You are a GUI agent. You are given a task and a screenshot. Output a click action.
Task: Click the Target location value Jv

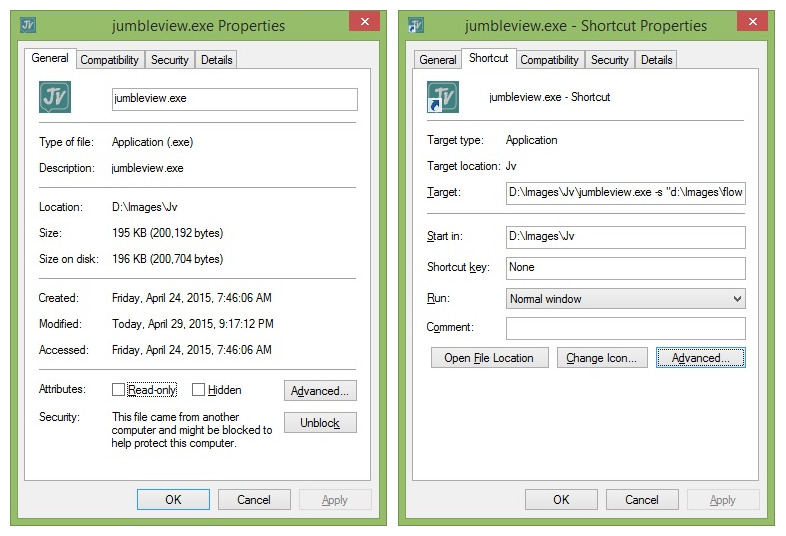pos(511,166)
